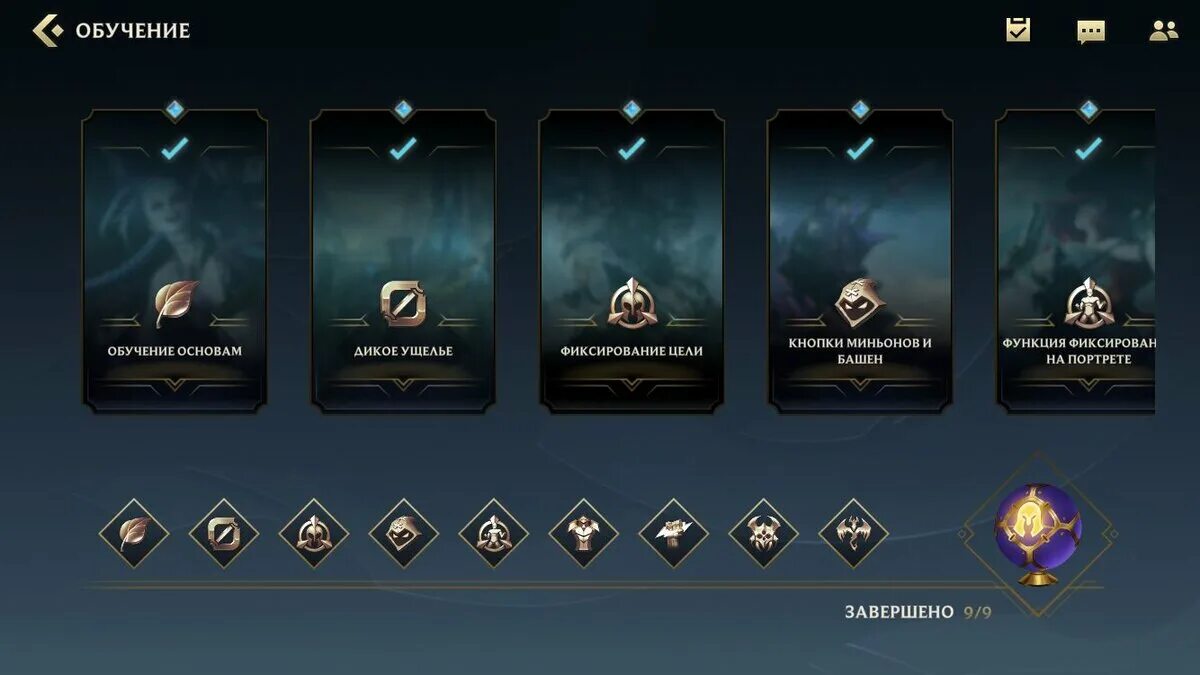Select the leaf icon in the progress row
This screenshot has width=1200, height=675.
tap(134, 533)
